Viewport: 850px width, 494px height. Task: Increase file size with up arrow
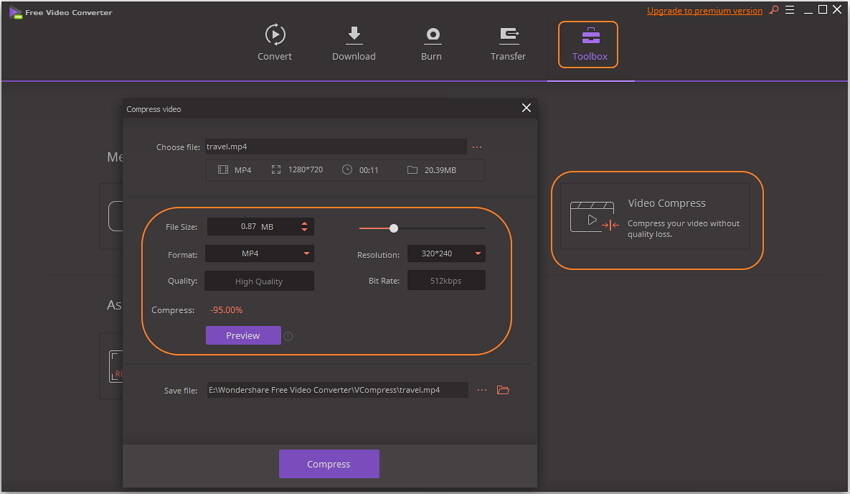[305, 223]
